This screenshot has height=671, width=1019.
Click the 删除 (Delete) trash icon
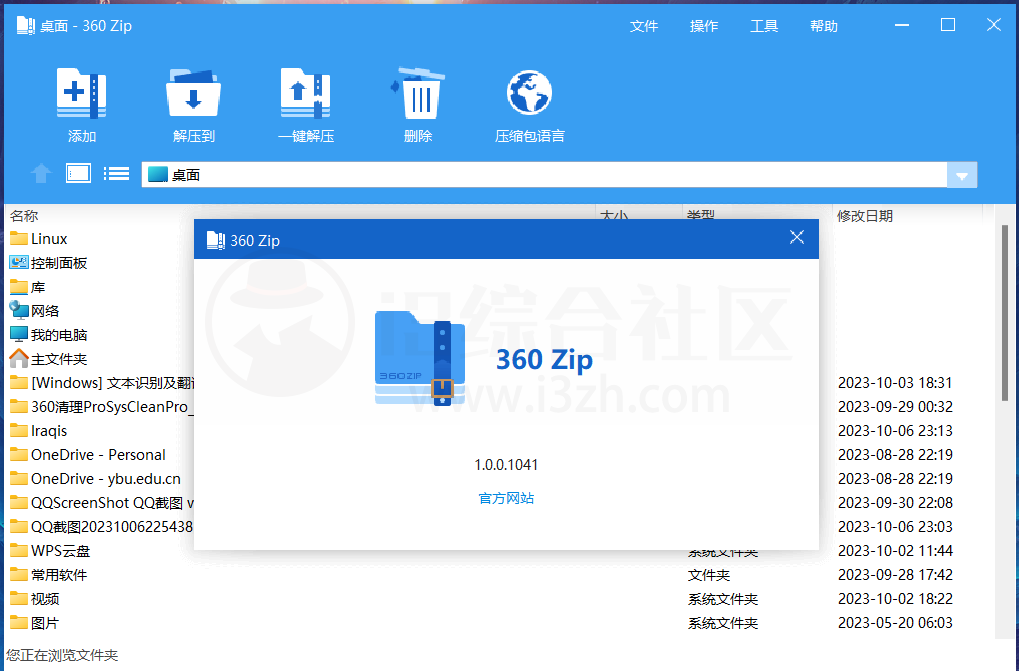point(417,94)
